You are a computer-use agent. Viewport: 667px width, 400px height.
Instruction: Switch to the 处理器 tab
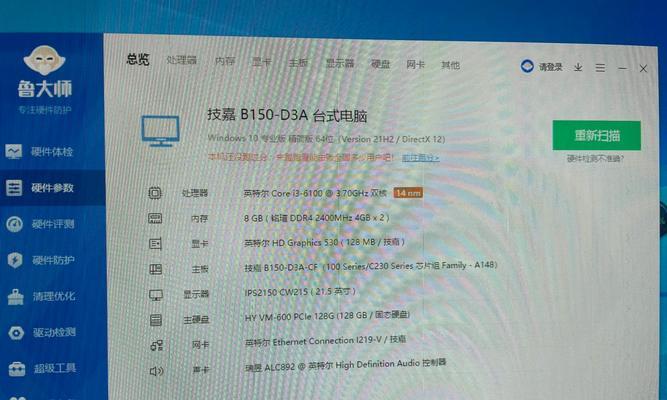[x=182, y=60]
